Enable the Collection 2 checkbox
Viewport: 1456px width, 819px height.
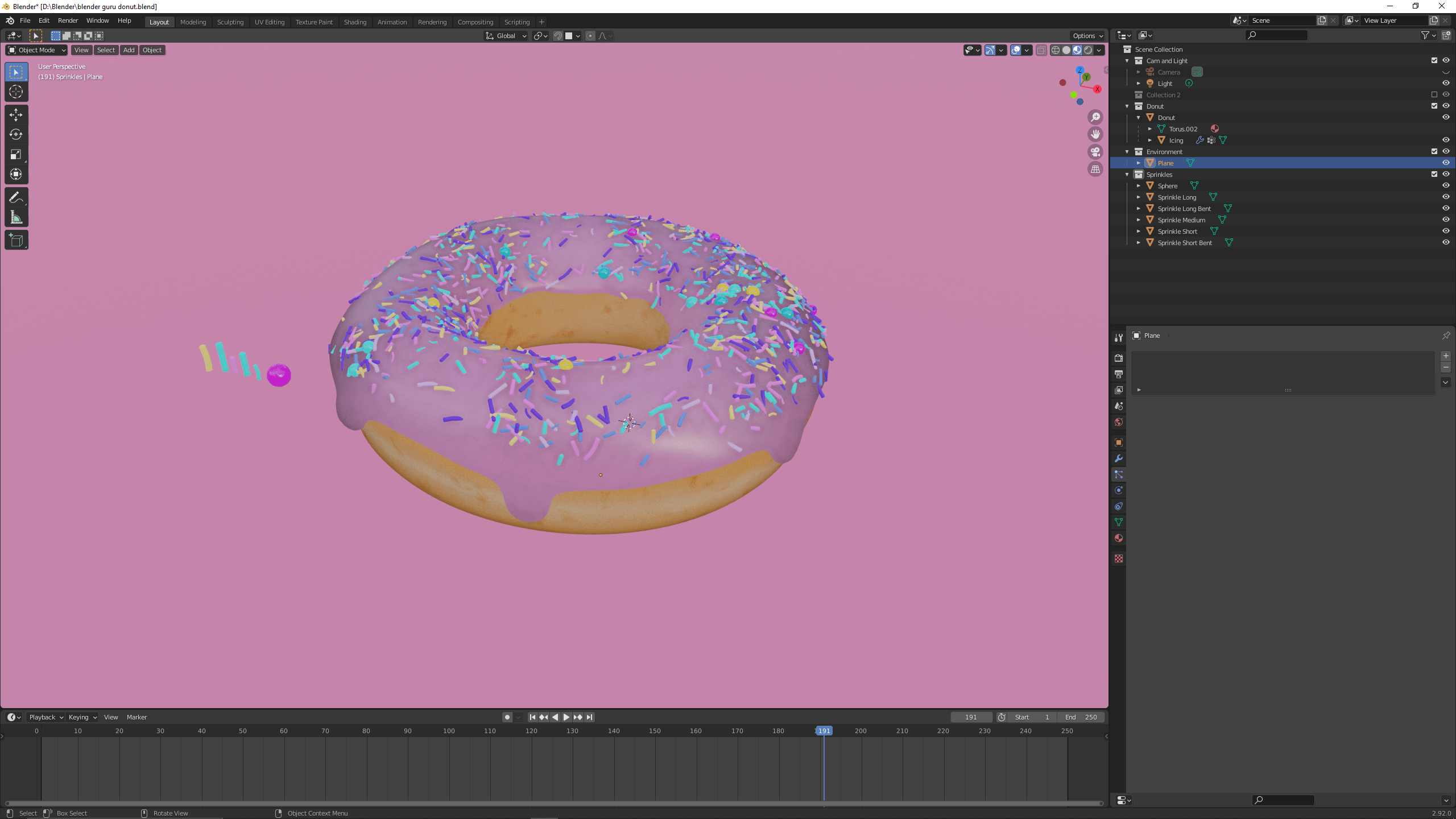pyautogui.click(x=1434, y=94)
